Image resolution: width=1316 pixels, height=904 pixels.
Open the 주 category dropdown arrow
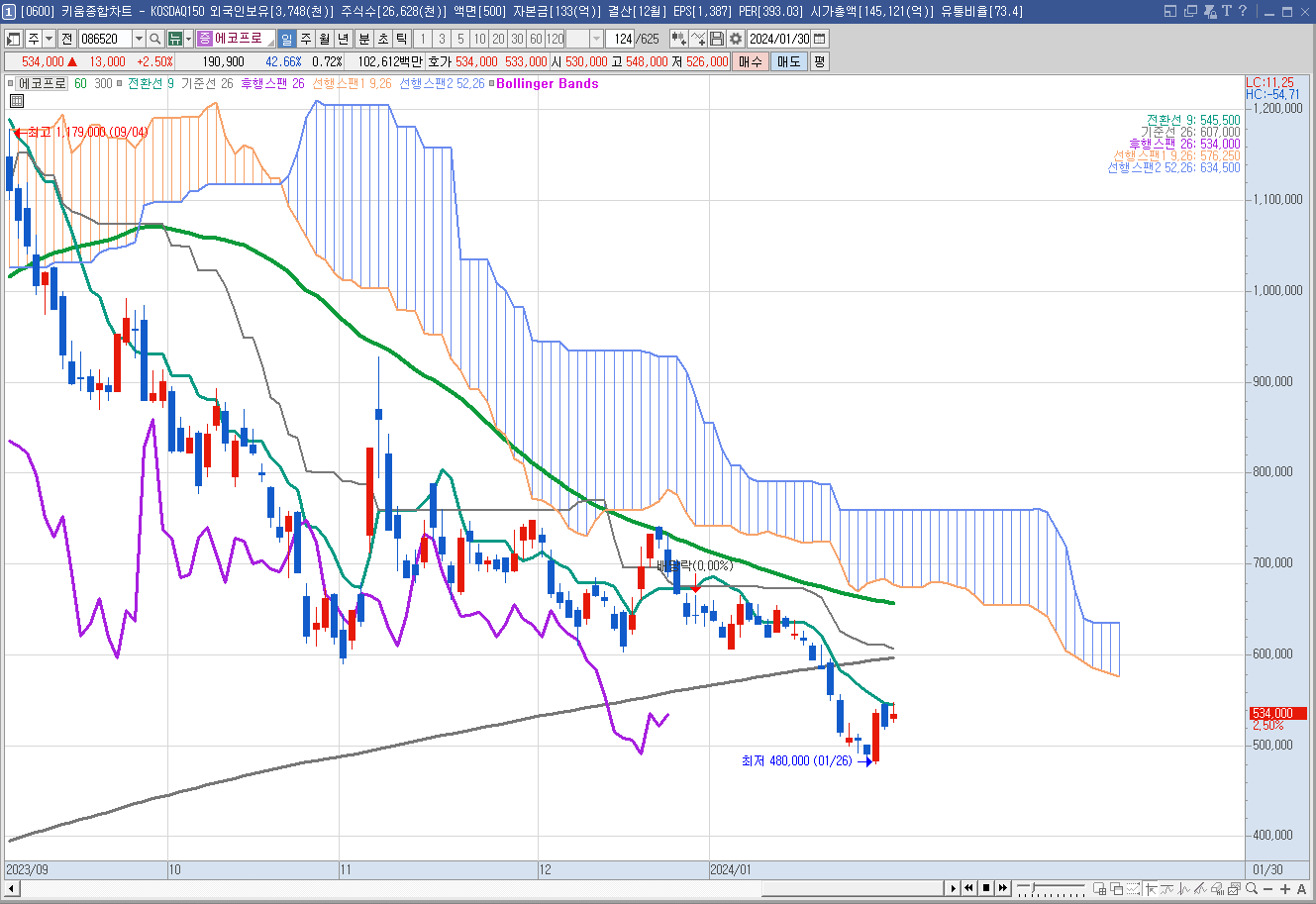(x=49, y=39)
